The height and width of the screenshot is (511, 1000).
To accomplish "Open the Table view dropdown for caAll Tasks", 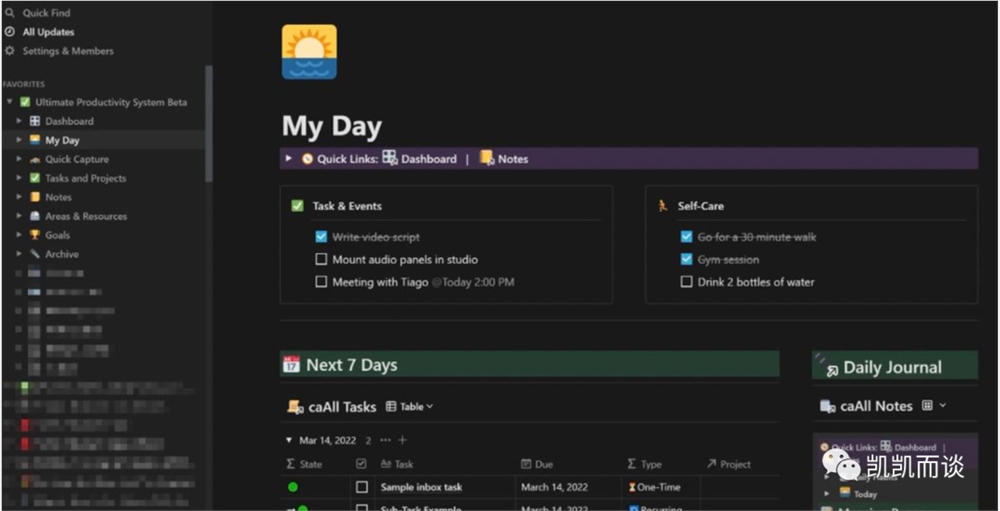I will (410, 406).
